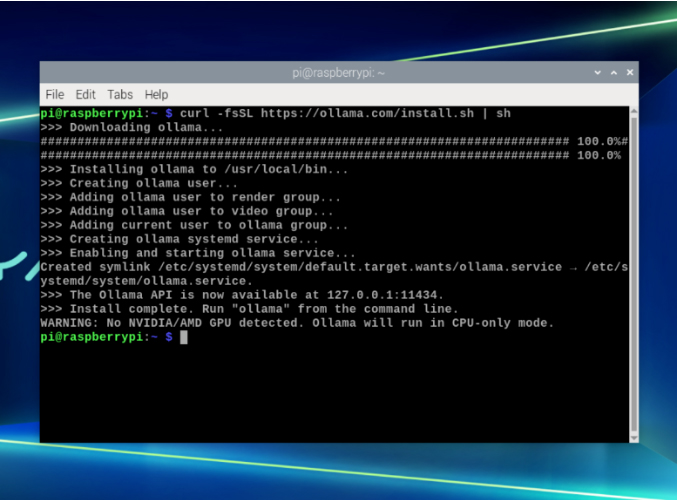The image size is (679, 500).
Task: Click the curl -fsSL install command text
Action: click(x=345, y=113)
